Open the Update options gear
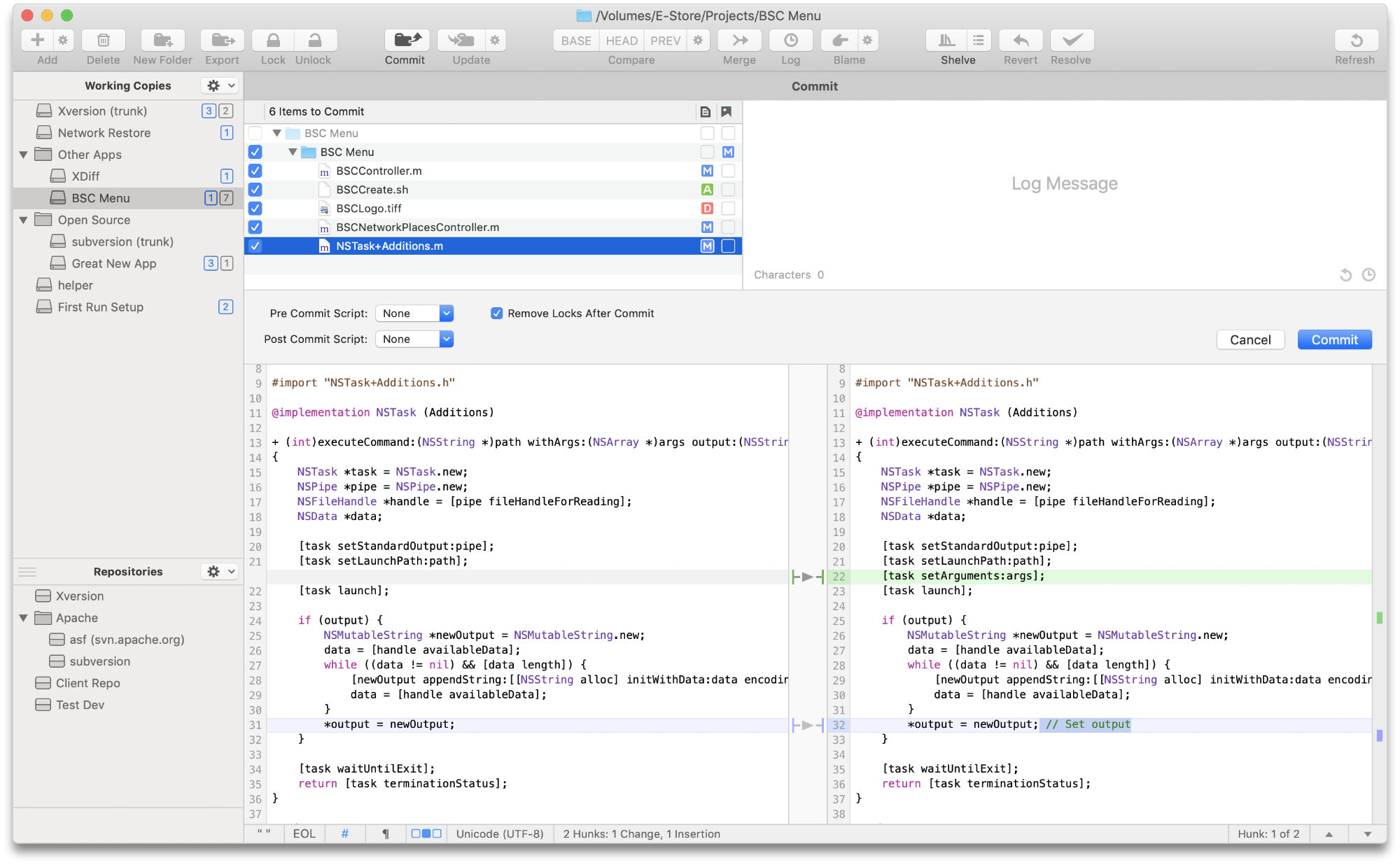Viewport: 1400px width, 865px height. pyautogui.click(x=495, y=41)
